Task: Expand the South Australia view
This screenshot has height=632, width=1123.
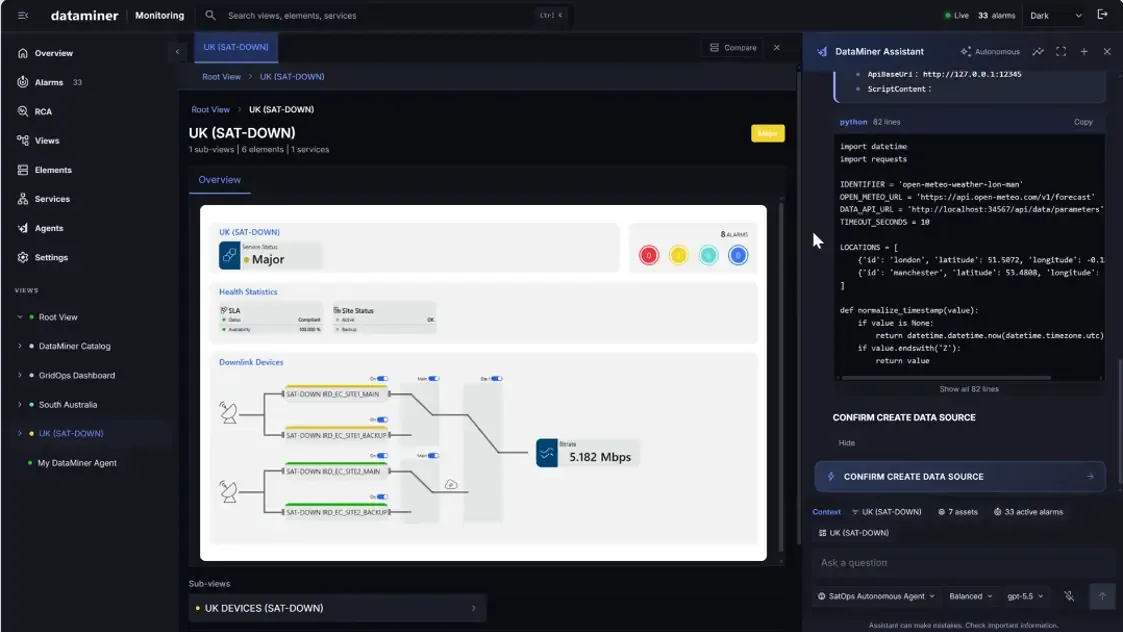Action: pos(20,404)
